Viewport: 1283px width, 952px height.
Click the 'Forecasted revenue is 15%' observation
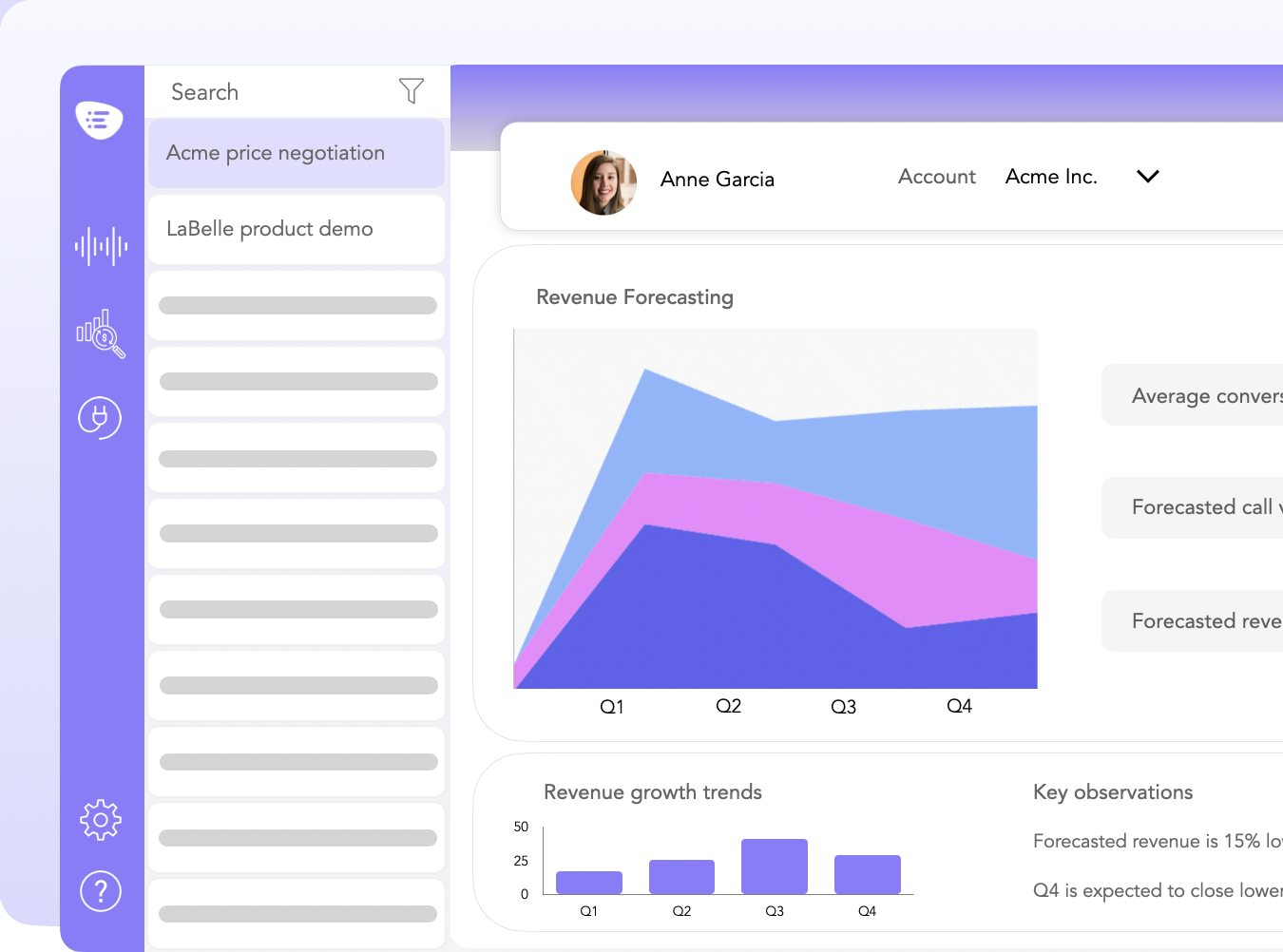click(x=1158, y=841)
